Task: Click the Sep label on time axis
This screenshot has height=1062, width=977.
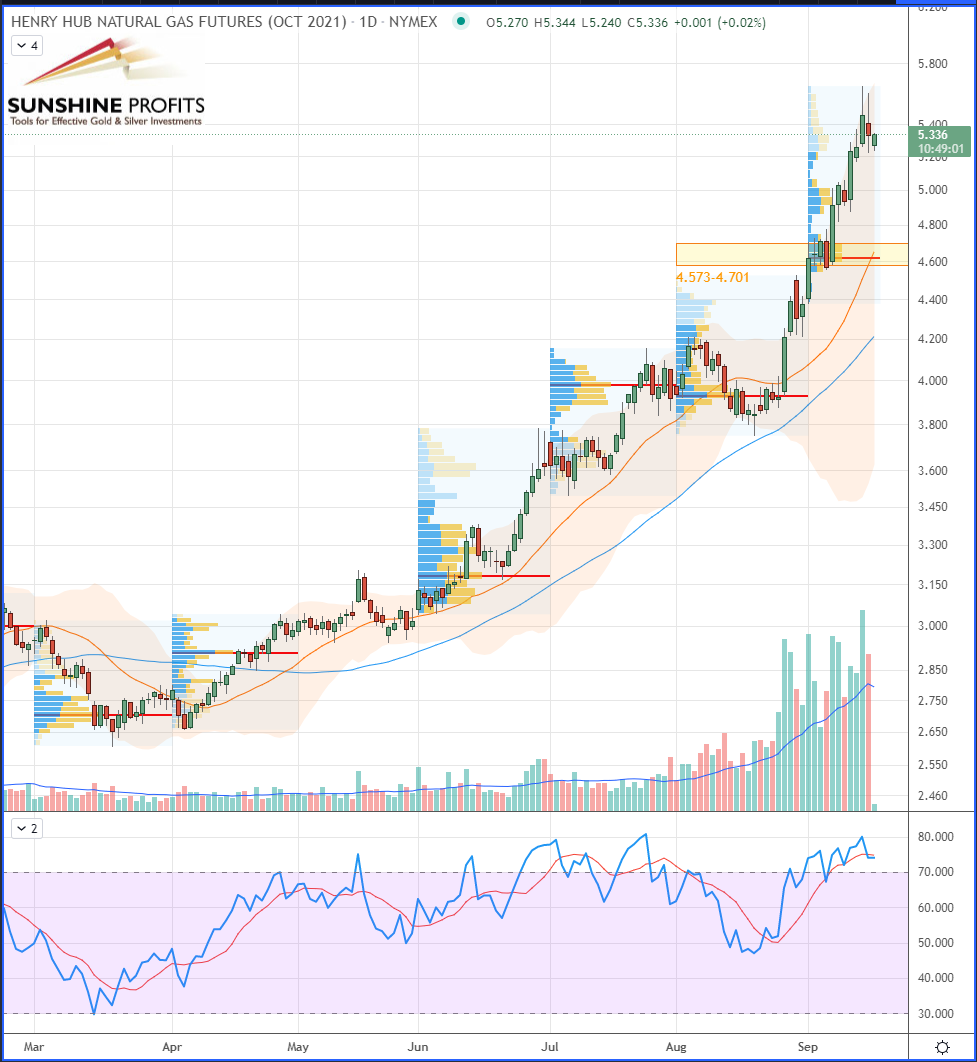Action: click(808, 1046)
